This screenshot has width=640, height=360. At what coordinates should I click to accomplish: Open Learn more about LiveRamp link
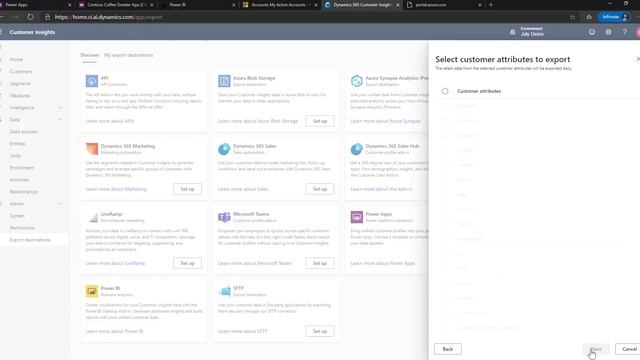(116, 263)
